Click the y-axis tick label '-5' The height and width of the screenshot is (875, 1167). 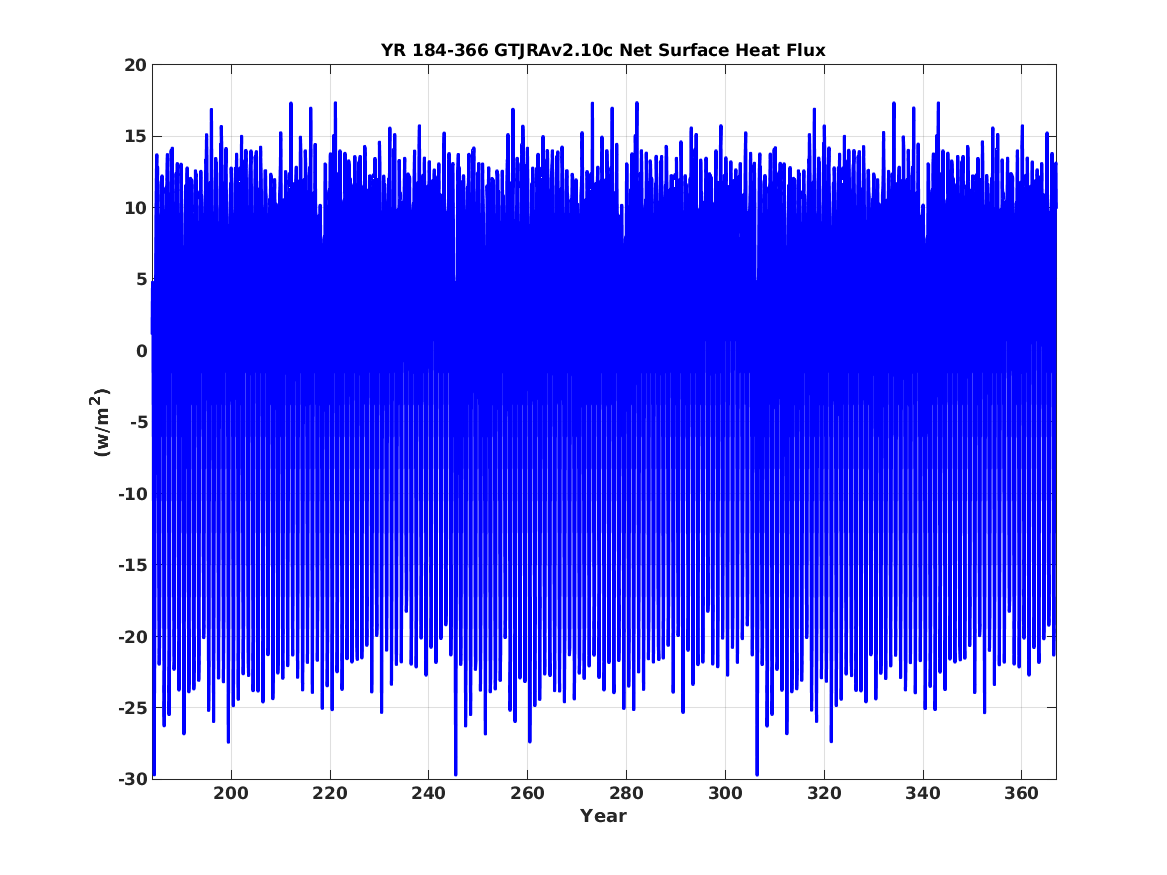(138, 422)
